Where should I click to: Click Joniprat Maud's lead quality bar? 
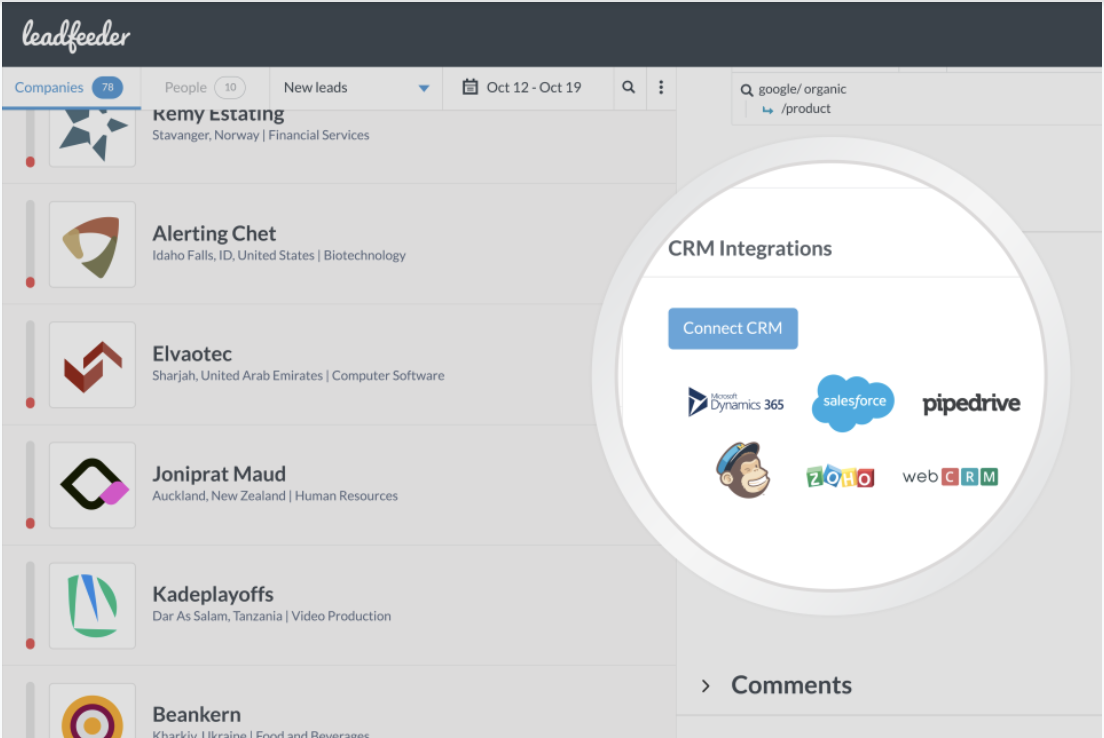tap(30, 485)
